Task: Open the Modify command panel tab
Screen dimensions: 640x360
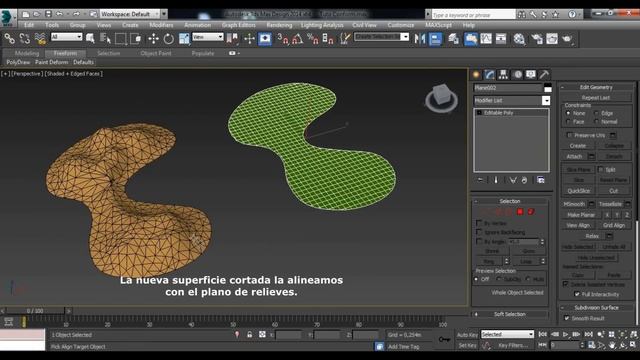Action: point(489,74)
